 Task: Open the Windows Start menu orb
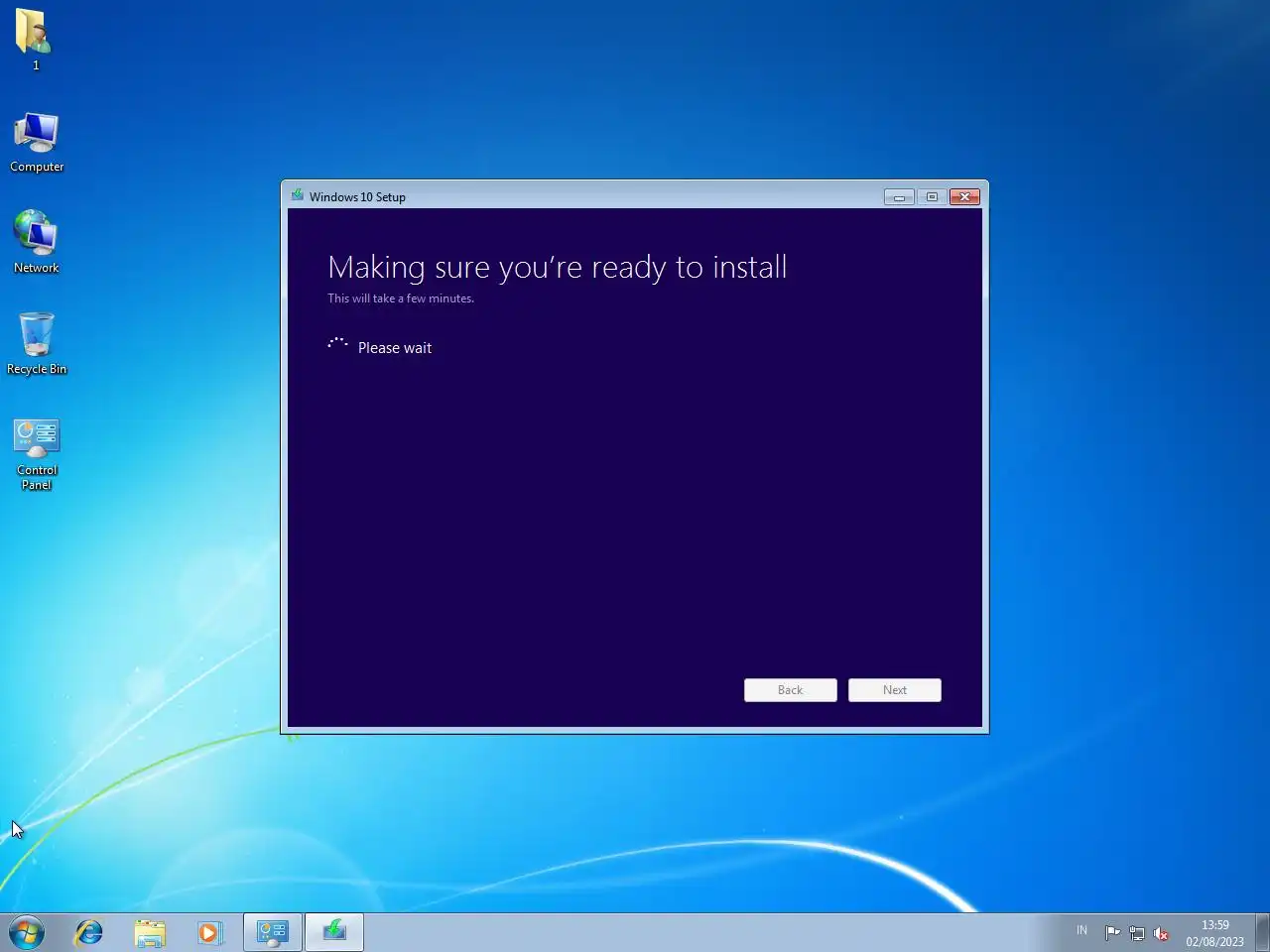pos(27,932)
